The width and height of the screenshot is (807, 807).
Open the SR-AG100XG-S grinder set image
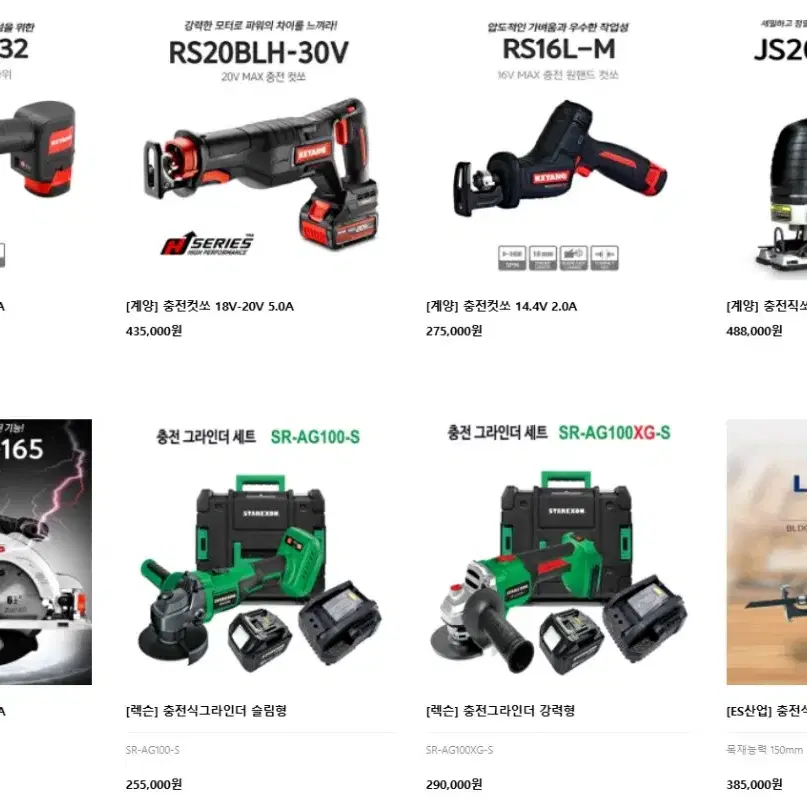pos(560,552)
